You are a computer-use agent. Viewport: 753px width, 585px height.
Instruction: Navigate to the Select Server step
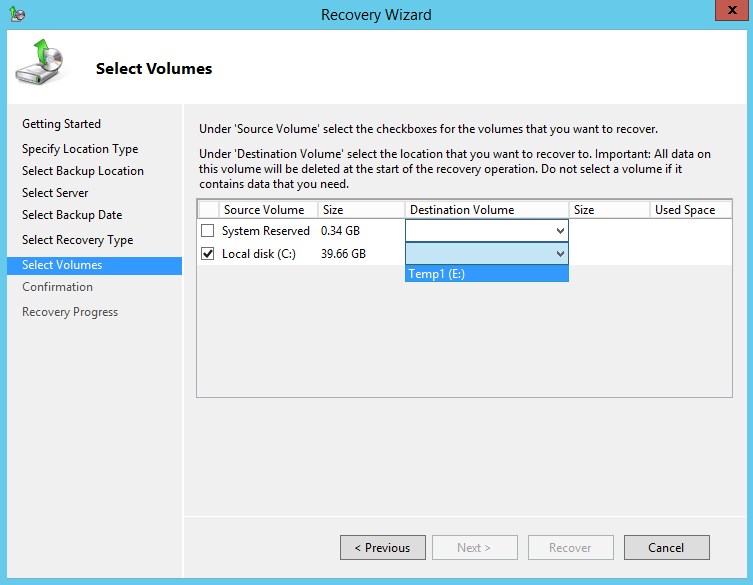coord(55,193)
